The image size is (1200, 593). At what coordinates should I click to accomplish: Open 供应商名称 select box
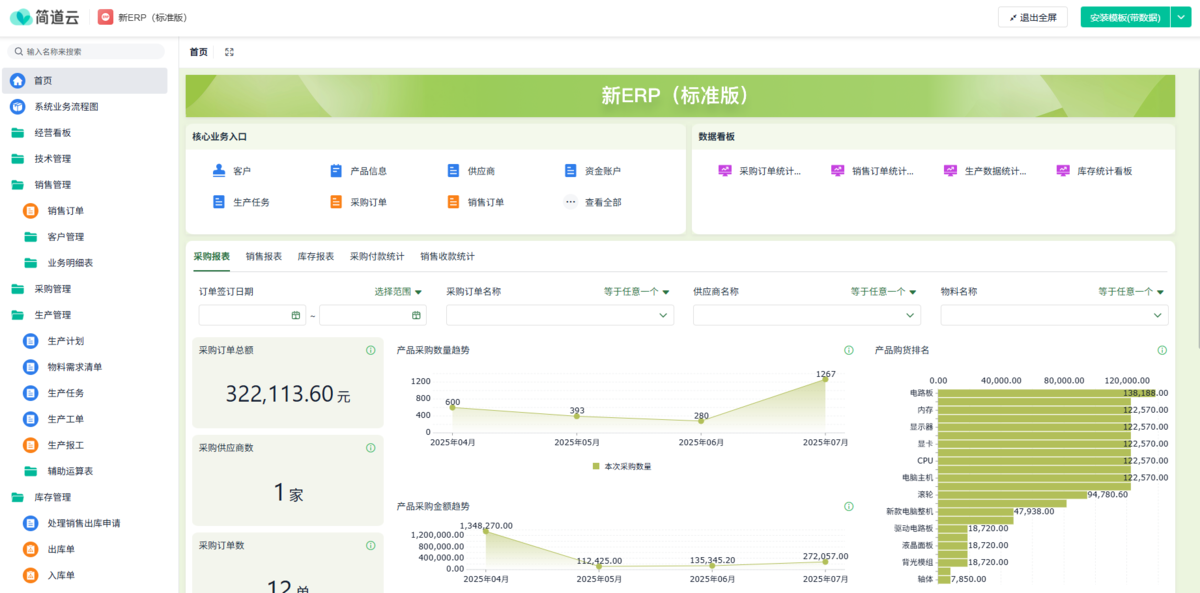click(807, 315)
